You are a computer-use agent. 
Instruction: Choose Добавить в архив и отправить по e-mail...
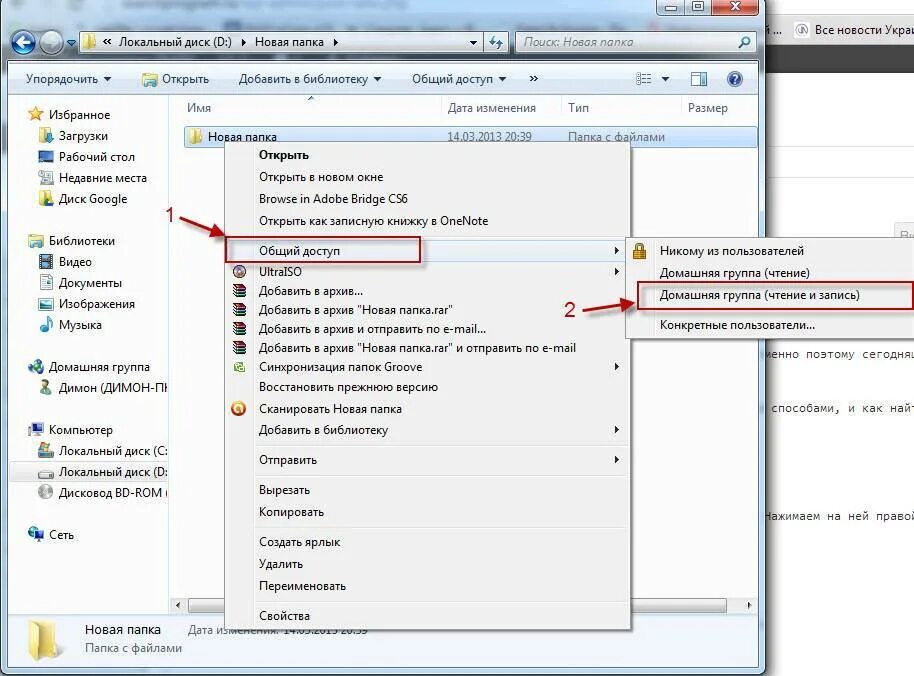372,329
